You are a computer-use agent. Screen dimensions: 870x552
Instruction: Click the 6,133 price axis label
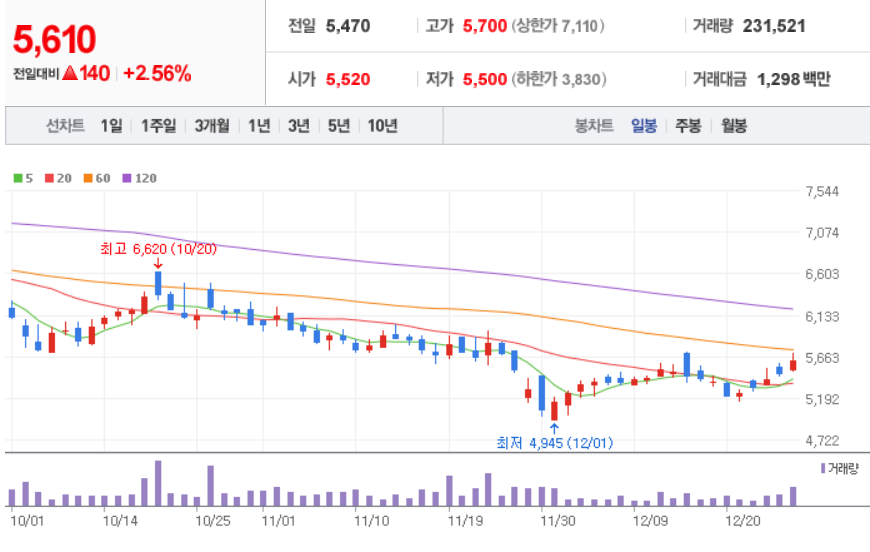[822, 317]
